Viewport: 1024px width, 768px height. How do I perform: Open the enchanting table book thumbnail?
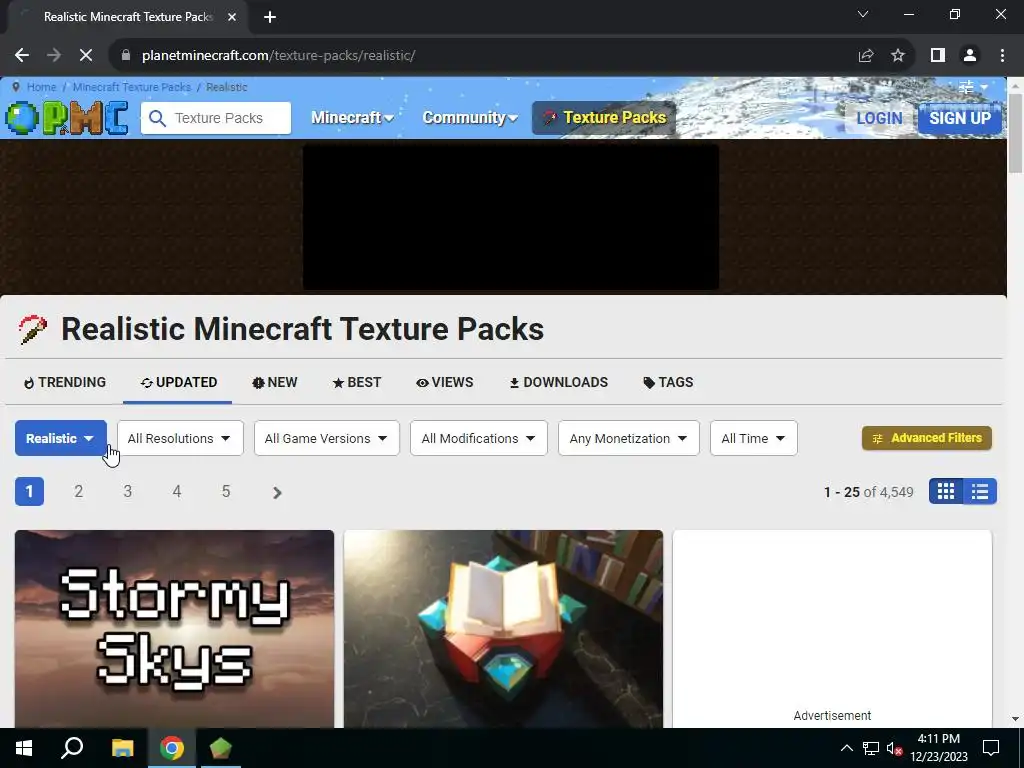click(504, 629)
